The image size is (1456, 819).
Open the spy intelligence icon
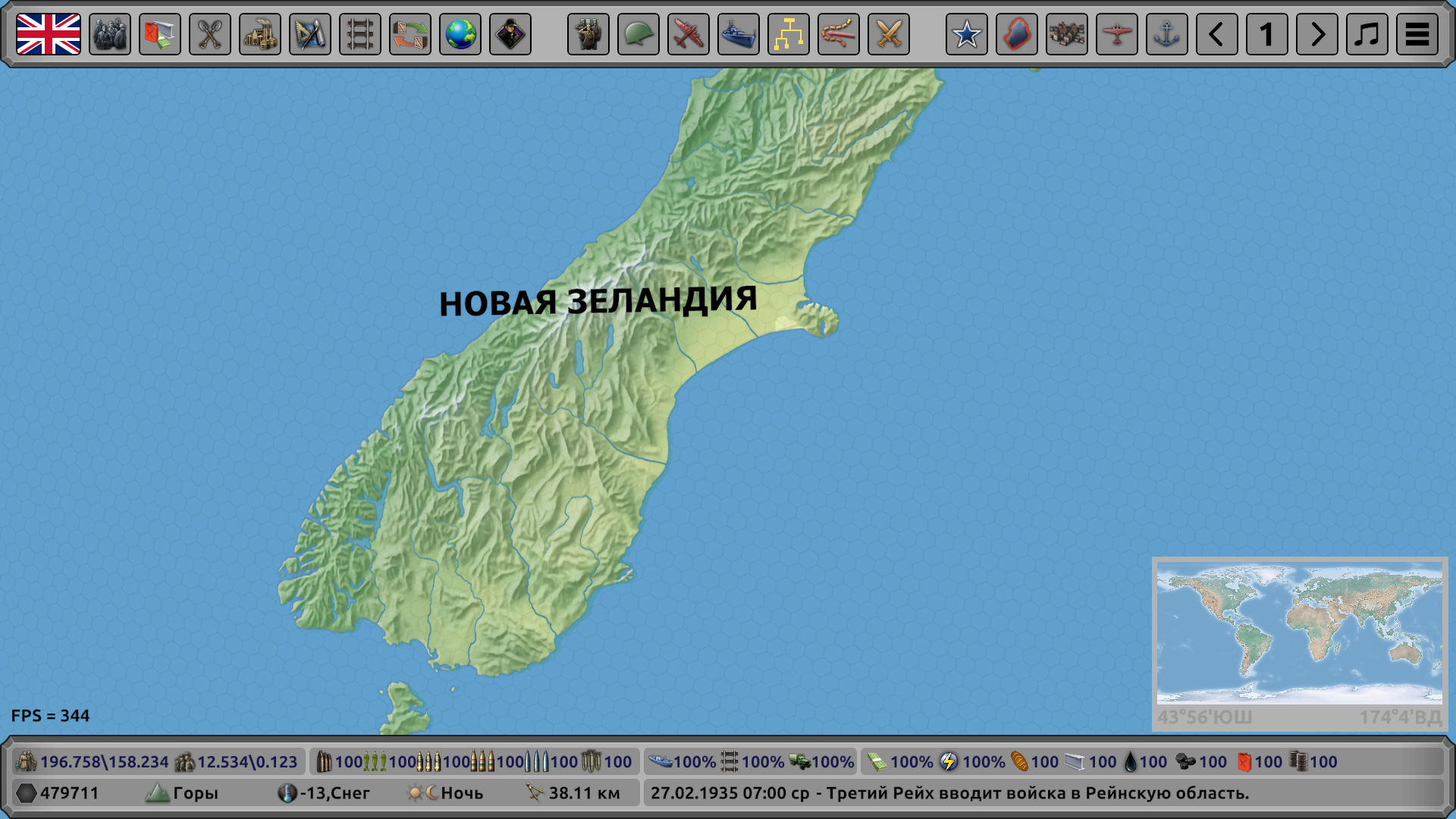(x=510, y=34)
